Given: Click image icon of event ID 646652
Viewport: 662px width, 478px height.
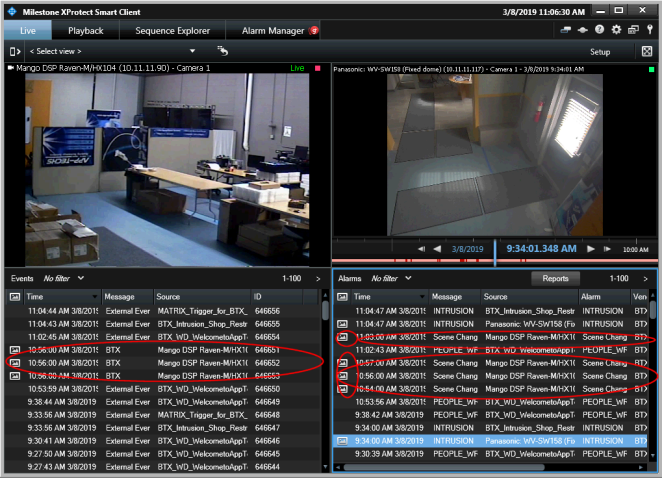Looking at the screenshot, I should click(15, 363).
